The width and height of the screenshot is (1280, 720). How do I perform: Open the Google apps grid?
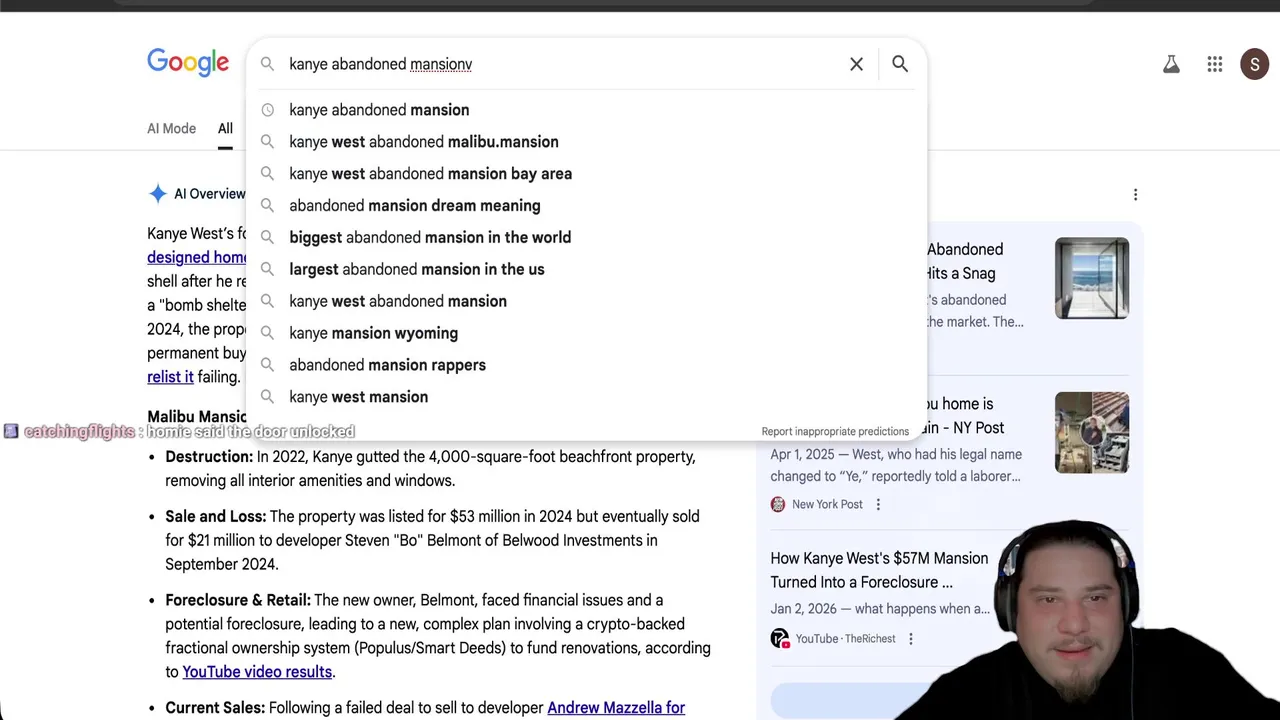click(x=1215, y=65)
